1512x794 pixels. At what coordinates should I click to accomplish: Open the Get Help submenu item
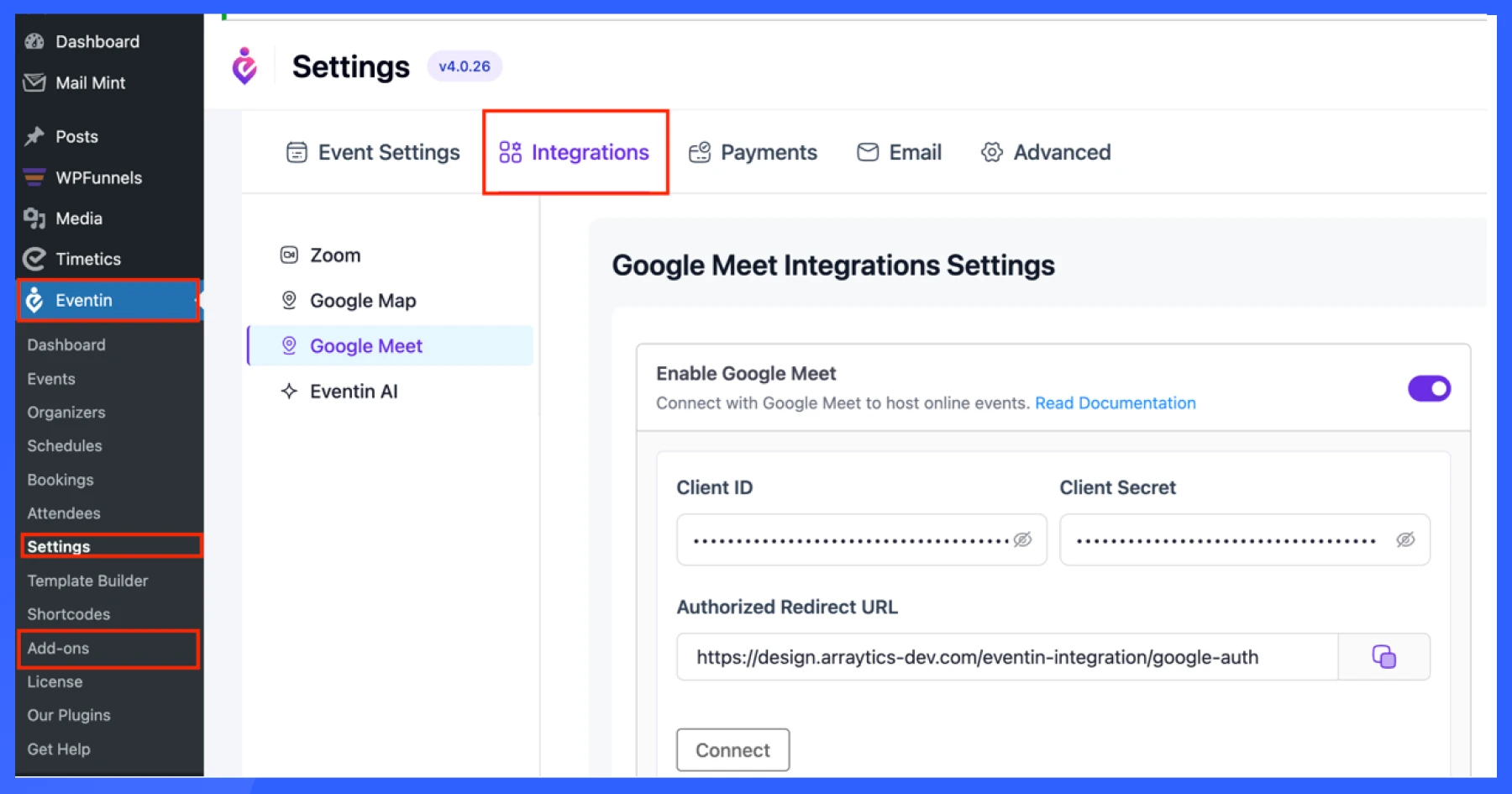[x=59, y=749]
